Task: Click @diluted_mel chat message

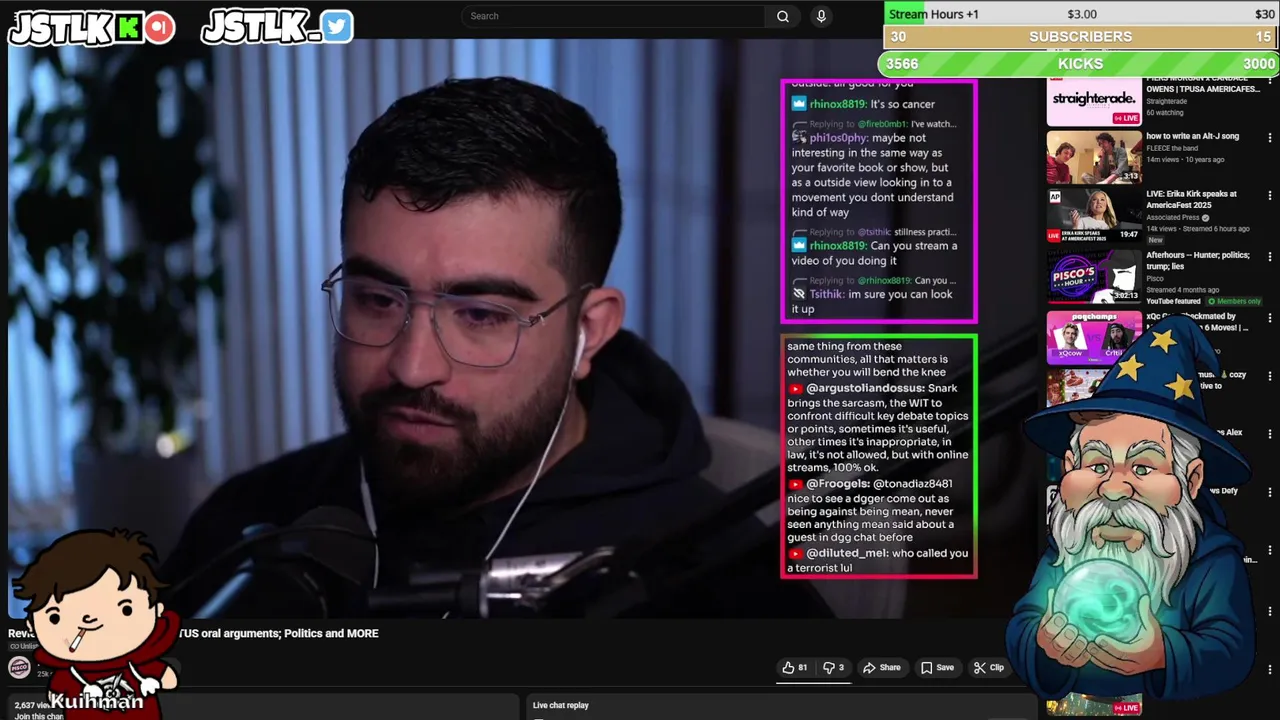Action: click(x=878, y=560)
